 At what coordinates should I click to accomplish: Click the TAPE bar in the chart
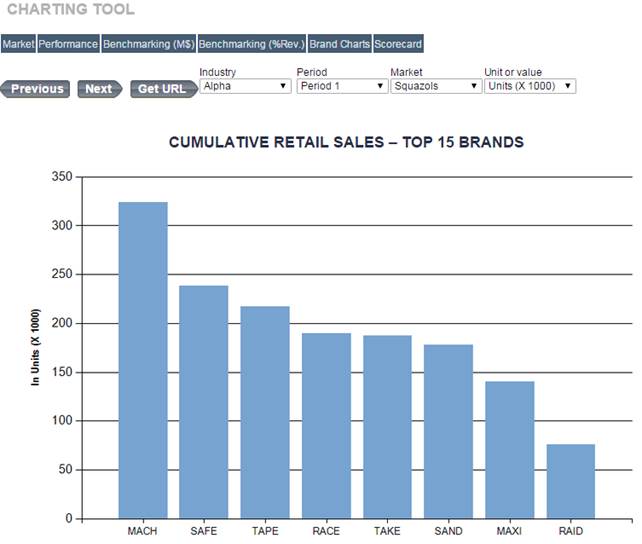265,412
